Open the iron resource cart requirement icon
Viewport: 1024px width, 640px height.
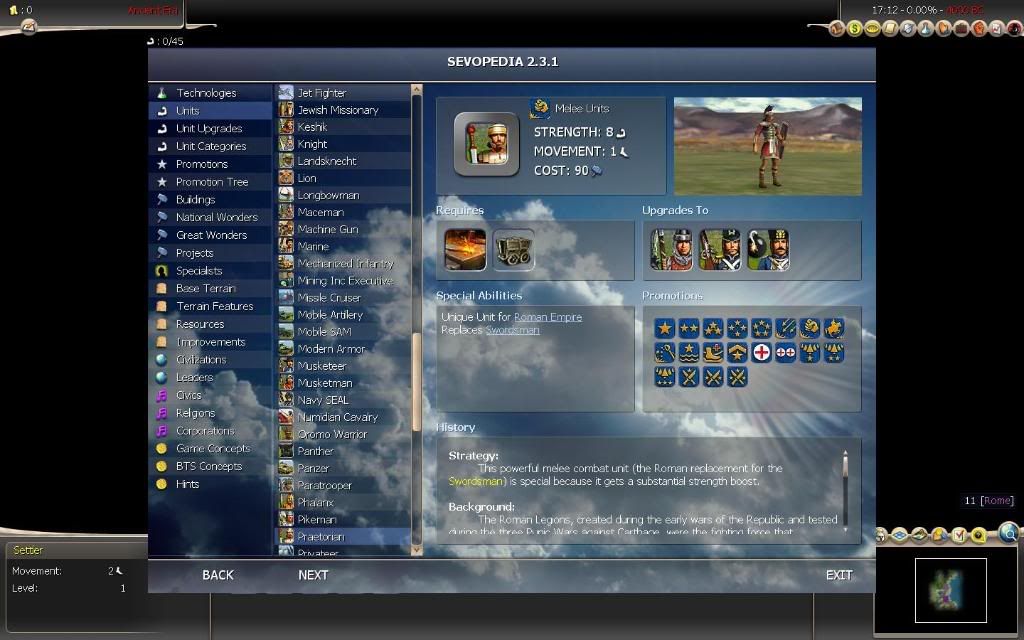(513, 249)
